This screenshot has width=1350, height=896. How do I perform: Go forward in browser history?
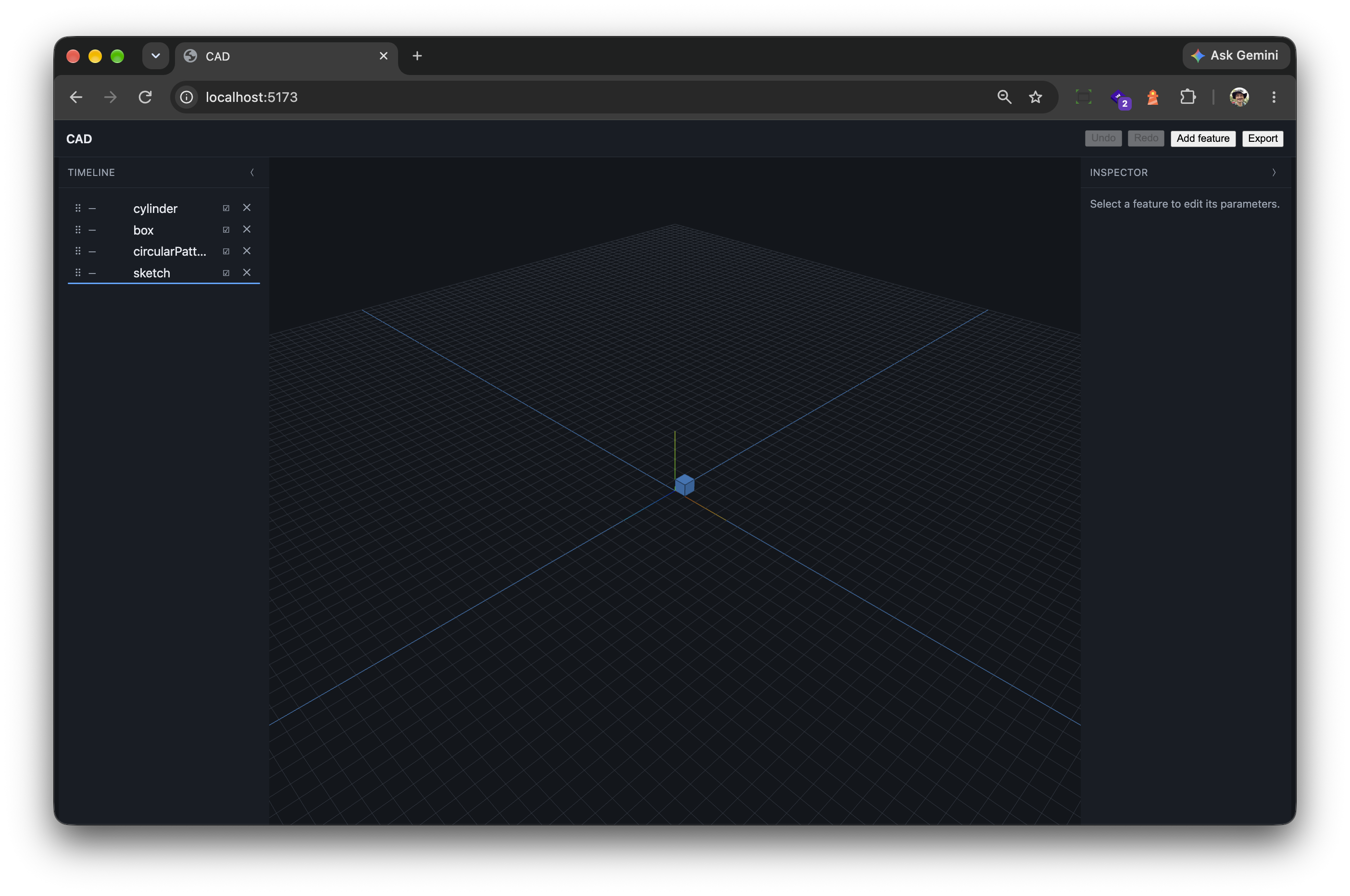[110, 97]
